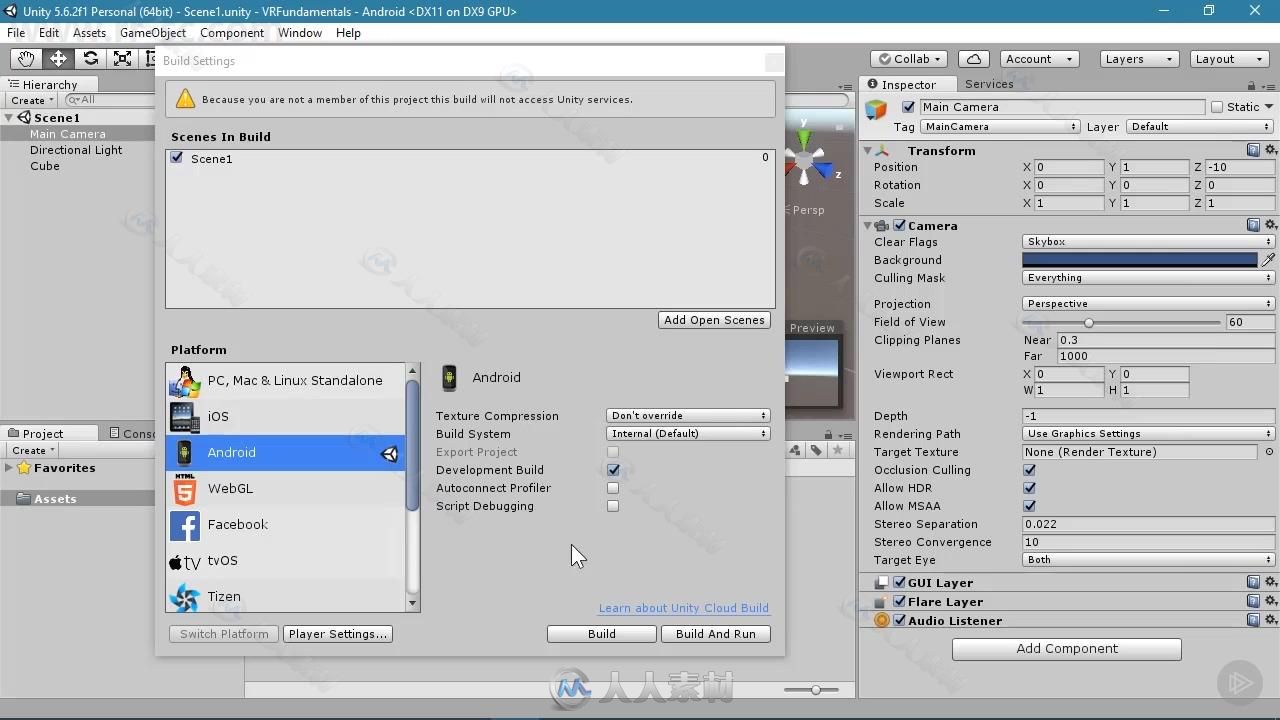Open the Assets menu
1280x720 pixels.
pos(89,33)
